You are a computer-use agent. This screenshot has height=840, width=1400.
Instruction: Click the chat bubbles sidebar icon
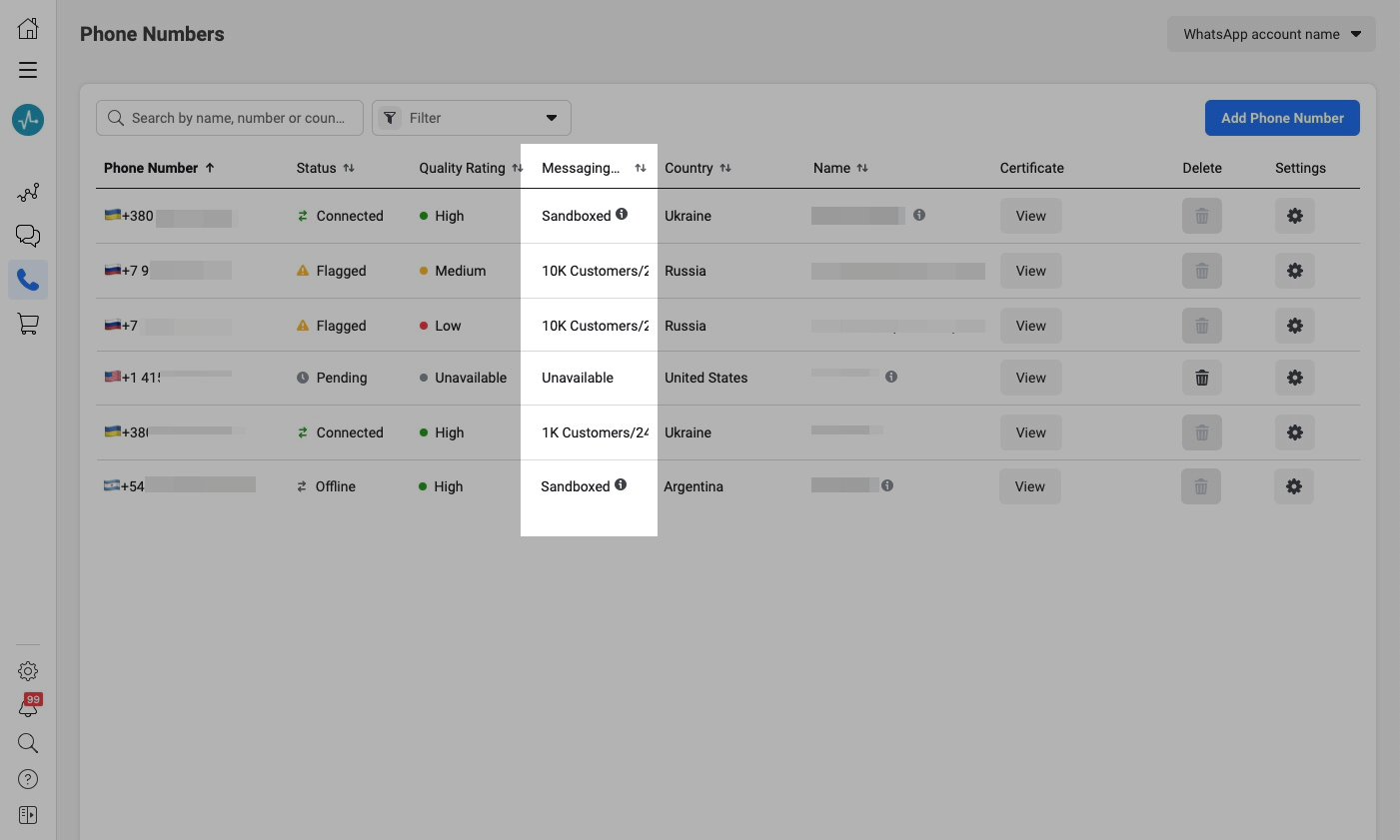coord(28,236)
